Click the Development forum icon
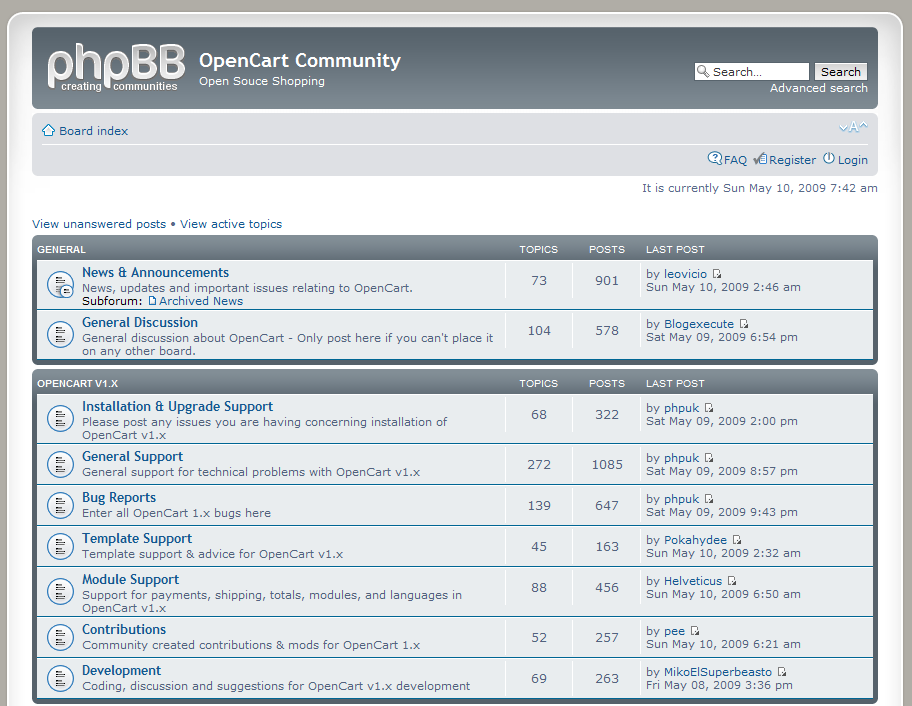Viewport: 912px width, 706px height. pyautogui.click(x=60, y=679)
